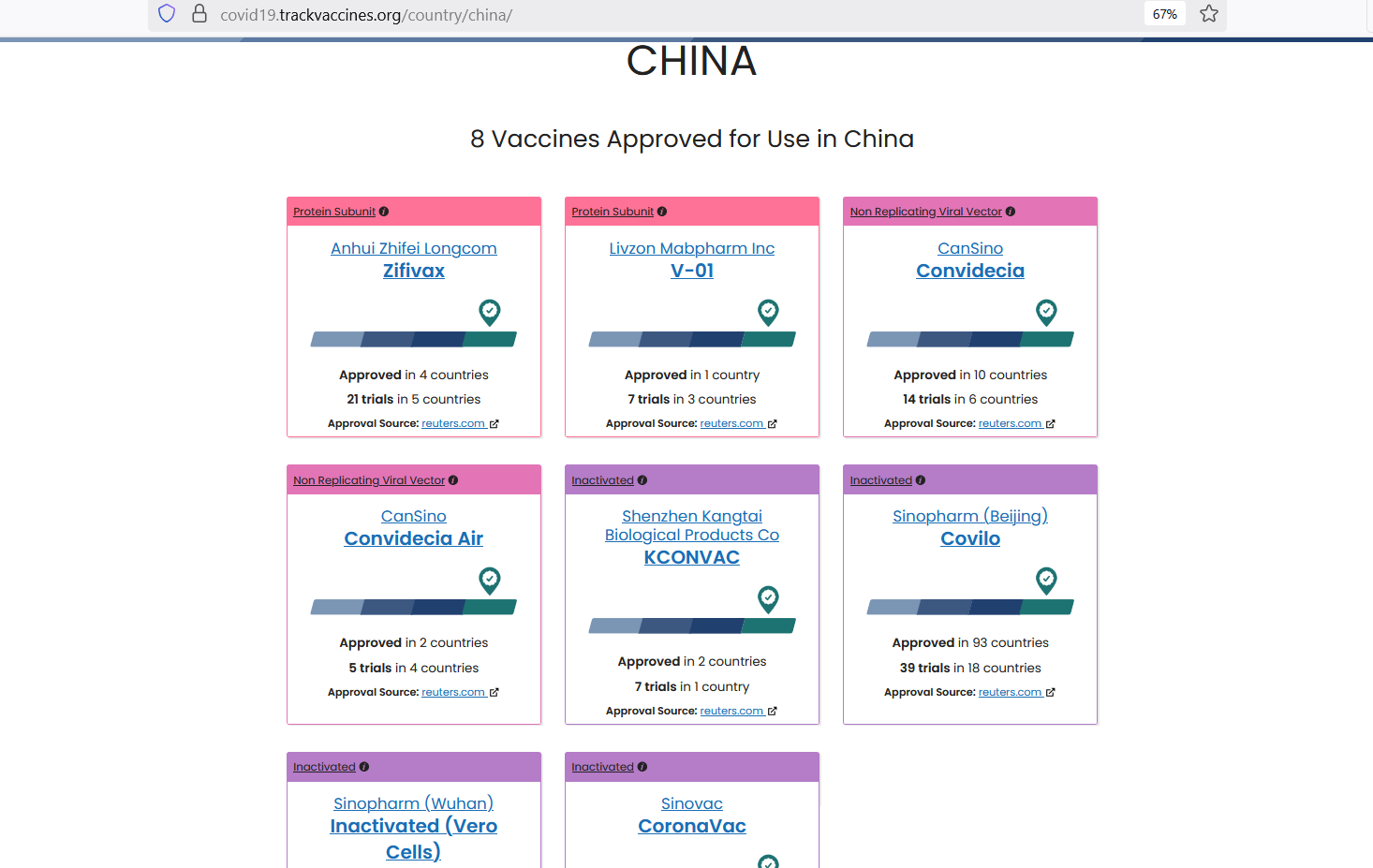Show info icon on V-01 Protein Subunit header
This screenshot has width=1373, height=868.
click(662, 212)
